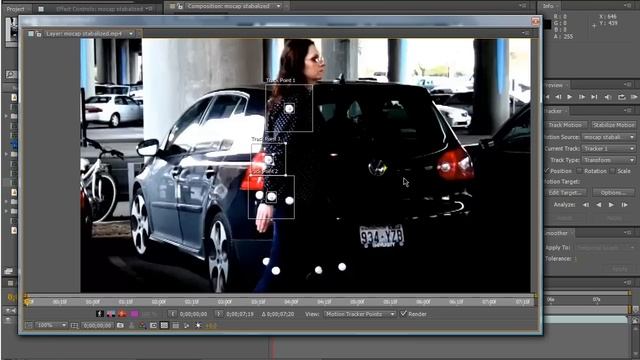Click the pixel aspect ratio correction icon
Screen dimensions: 640x360
(x=176, y=325)
